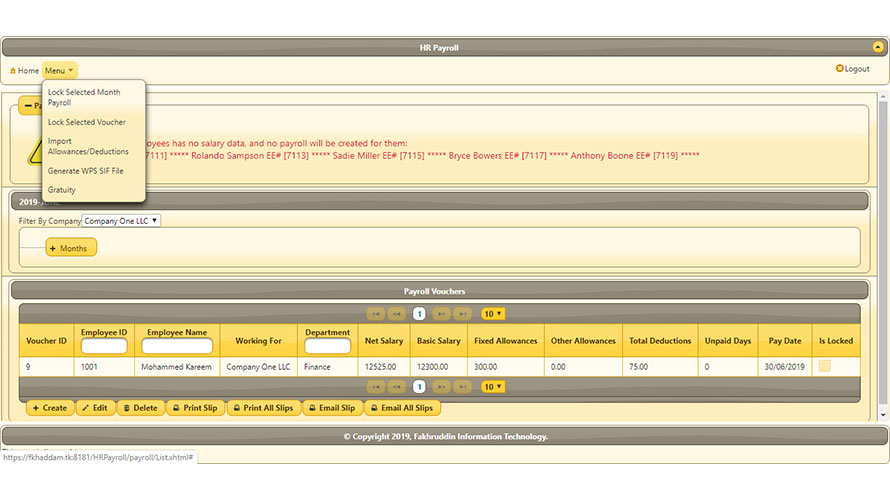This screenshot has height=500, width=890.
Task: Click Print All Slips button
Action: point(264,407)
